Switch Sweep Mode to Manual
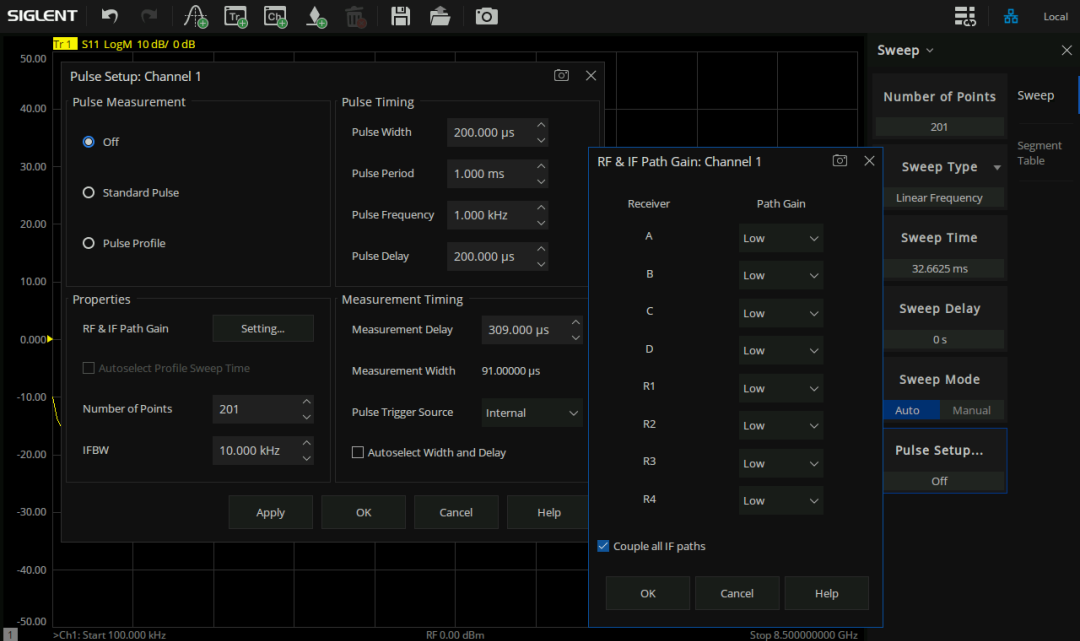This screenshot has height=641, width=1080. click(971, 410)
